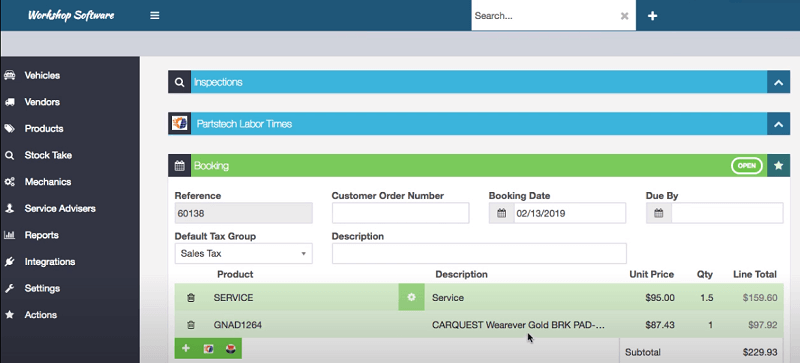Open the hamburger menu in the top bar
800x363 pixels.
pyautogui.click(x=155, y=15)
